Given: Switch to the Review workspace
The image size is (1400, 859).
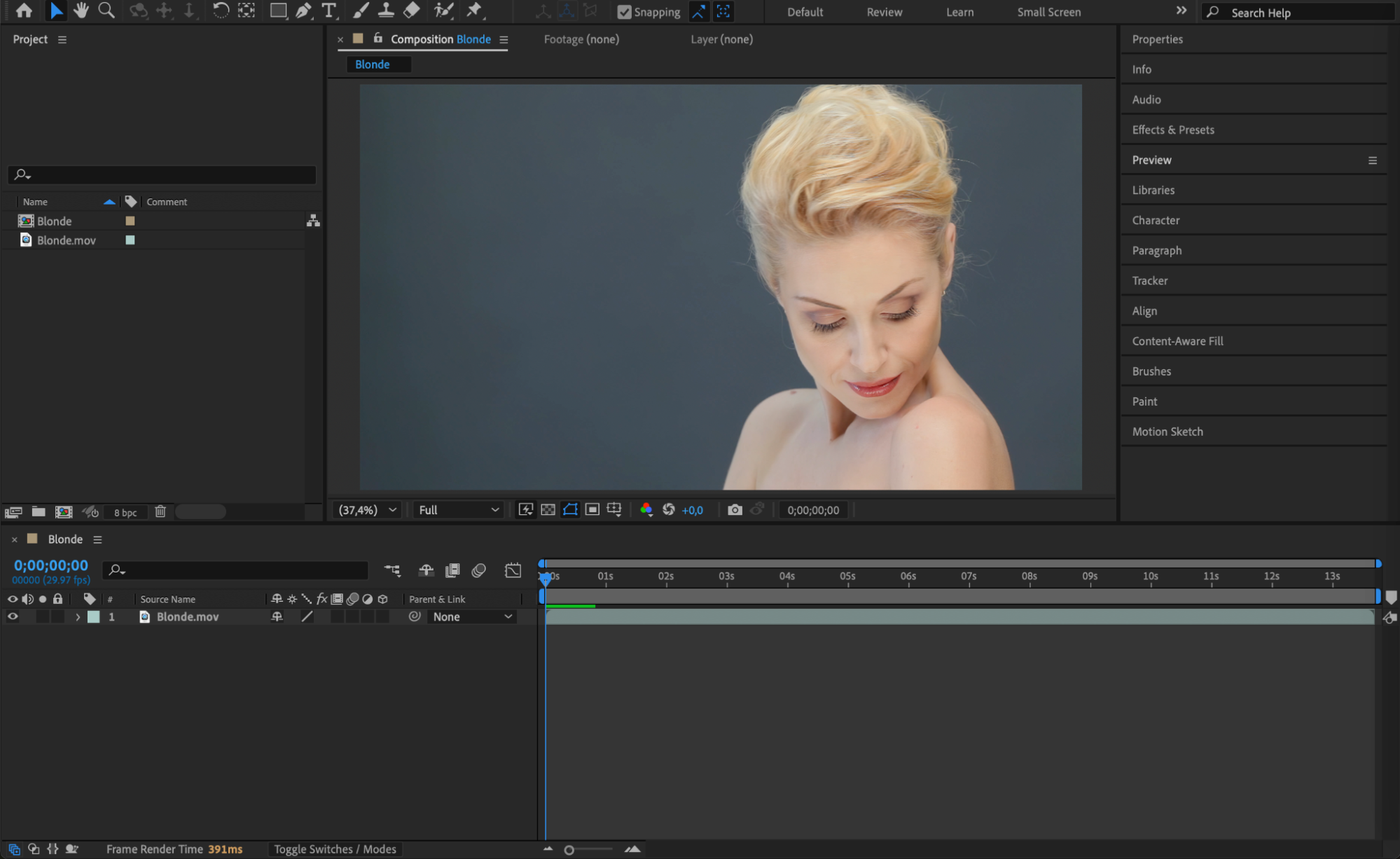Looking at the screenshot, I should click(x=884, y=12).
